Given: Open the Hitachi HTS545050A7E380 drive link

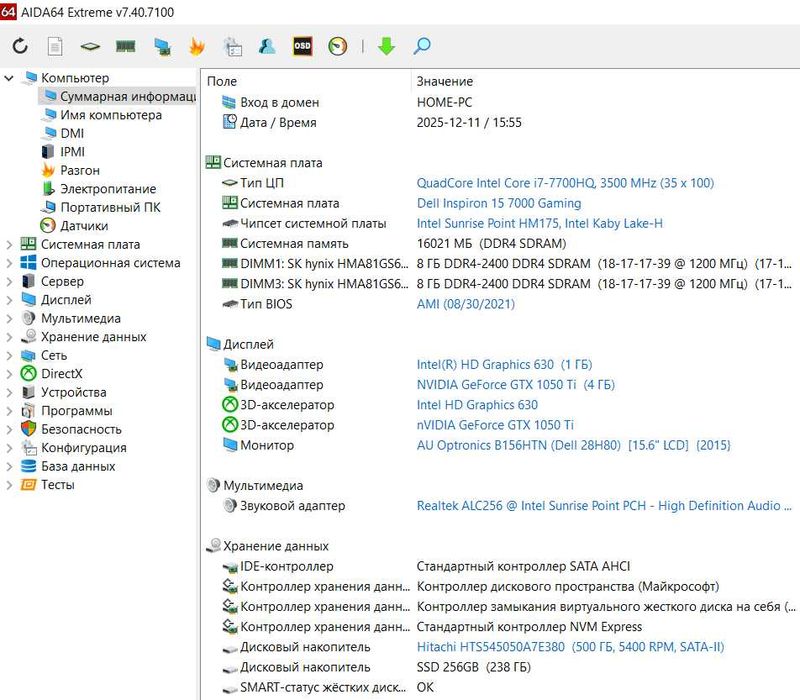Looking at the screenshot, I should 570,646.
